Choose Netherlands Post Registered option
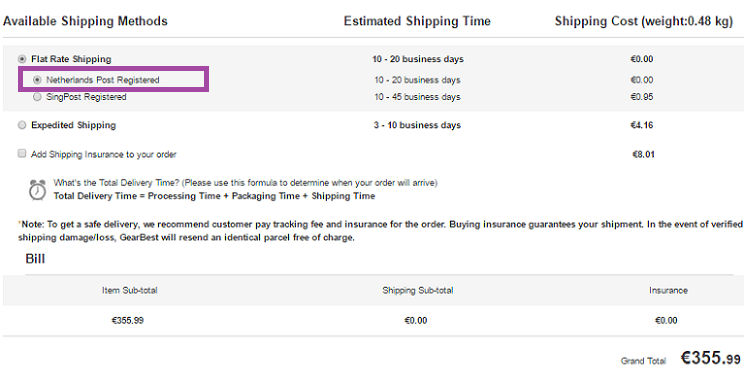Screen dimensions: 744x381 (x=37, y=80)
